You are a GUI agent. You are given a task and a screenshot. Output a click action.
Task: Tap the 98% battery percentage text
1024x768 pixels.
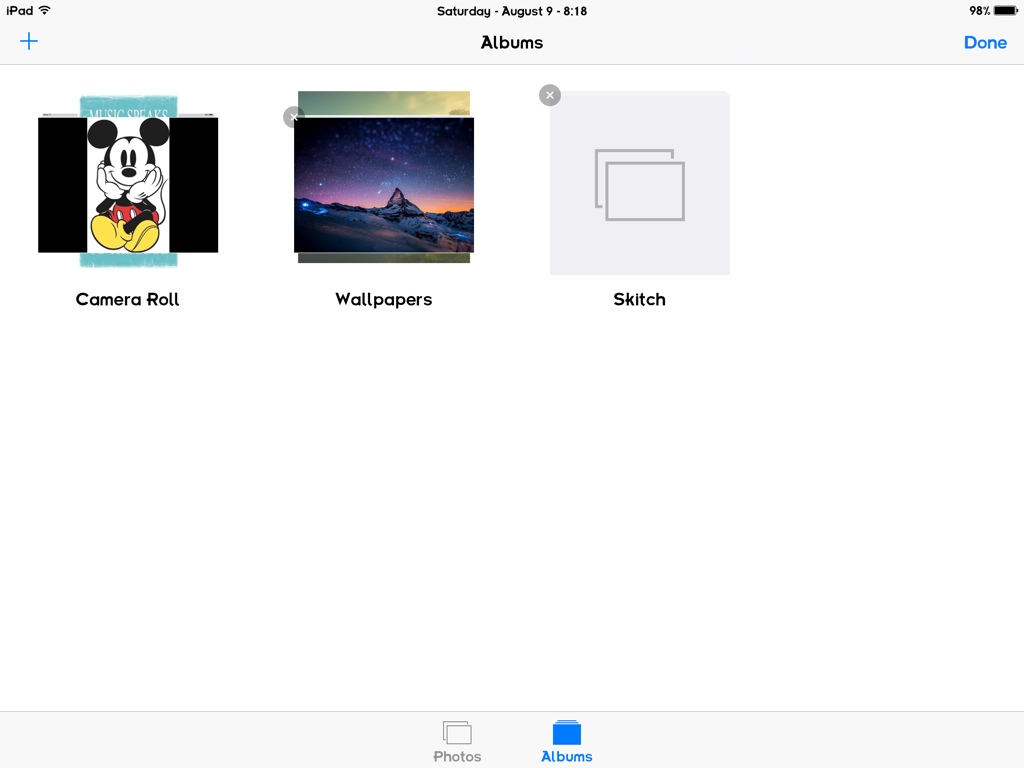[x=979, y=10]
